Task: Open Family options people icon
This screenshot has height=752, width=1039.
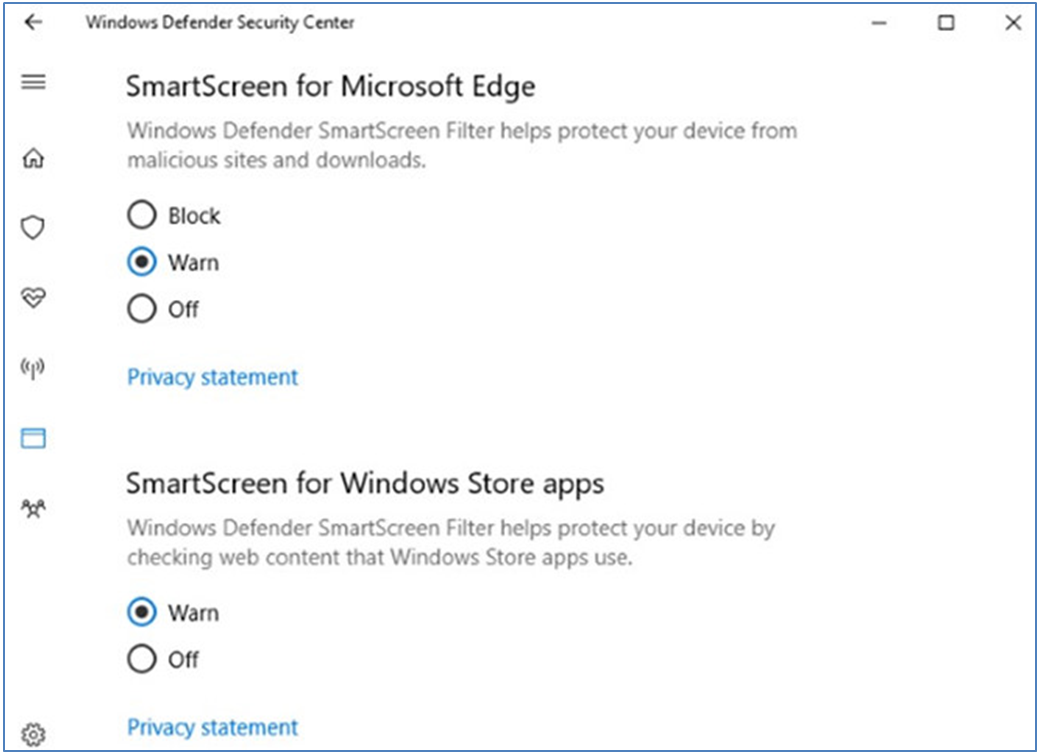Action: 33,508
